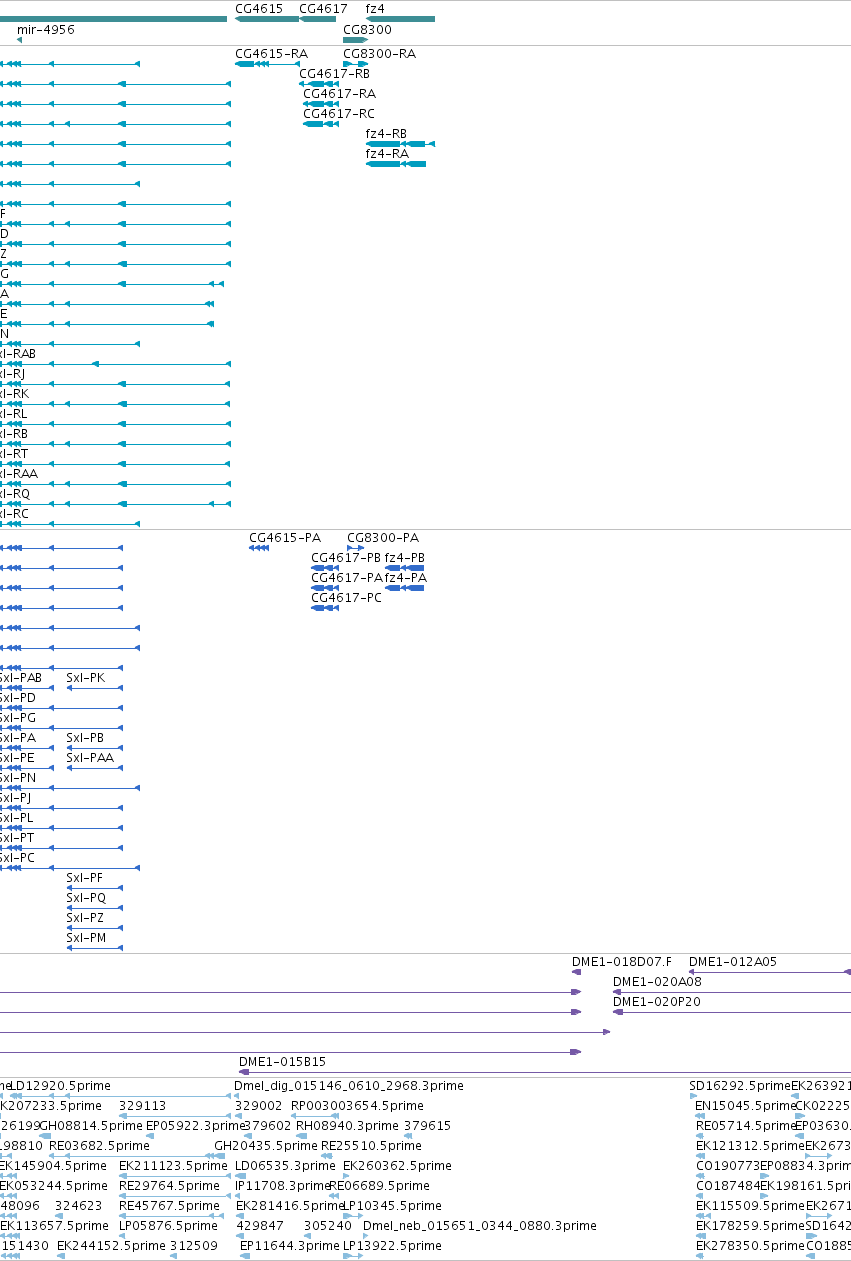The image size is (851, 1261).
Task: Select EST label EK278350.5prime
Action: coord(751,1246)
